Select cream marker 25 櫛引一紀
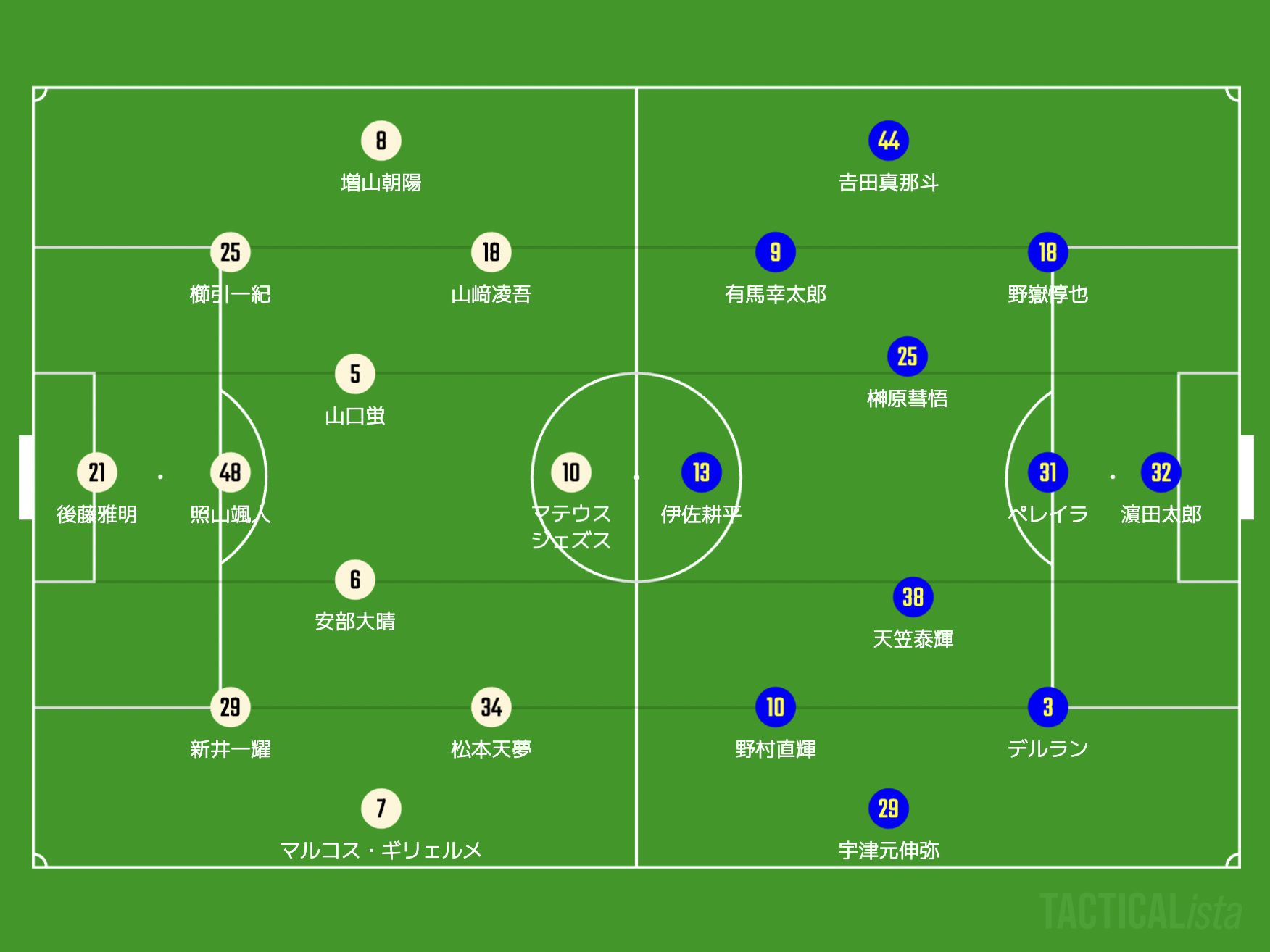1270x952 pixels. pos(231,252)
